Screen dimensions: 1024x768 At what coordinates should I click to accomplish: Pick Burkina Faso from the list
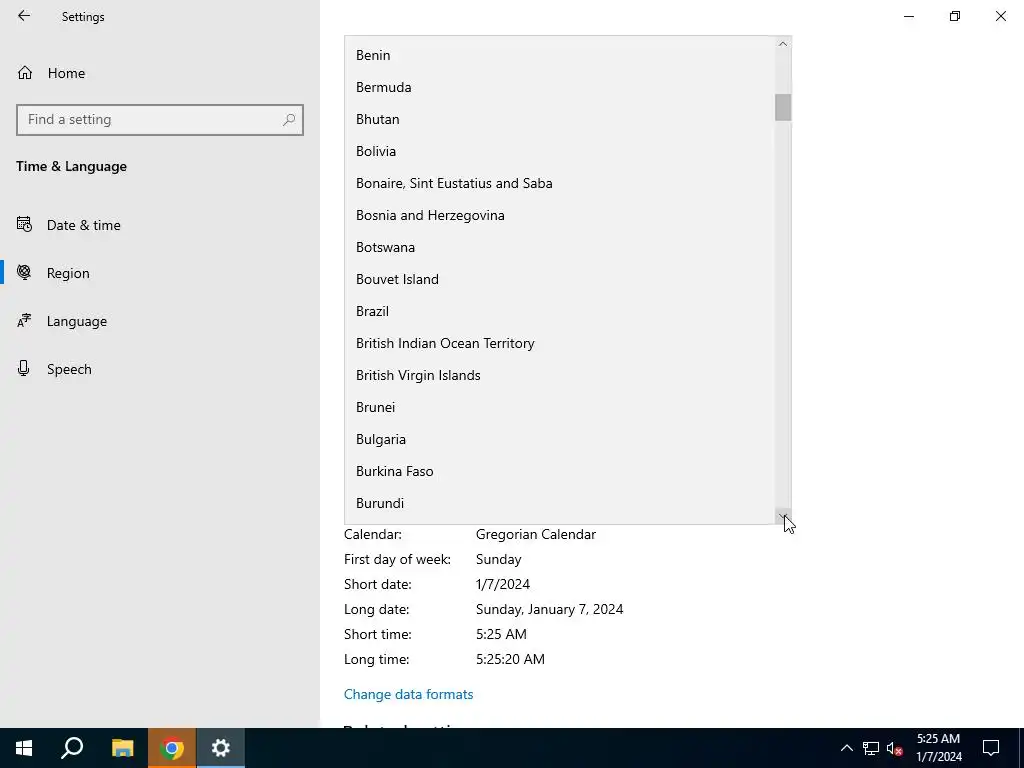(x=560, y=472)
